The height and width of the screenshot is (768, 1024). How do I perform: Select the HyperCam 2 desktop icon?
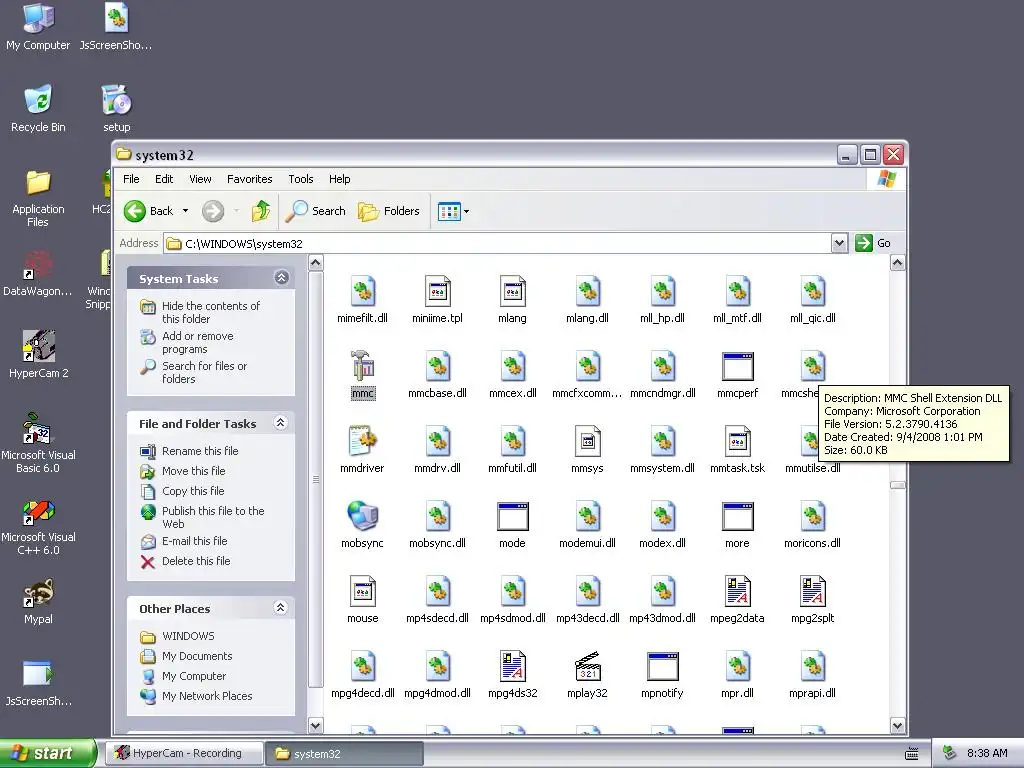click(38, 355)
